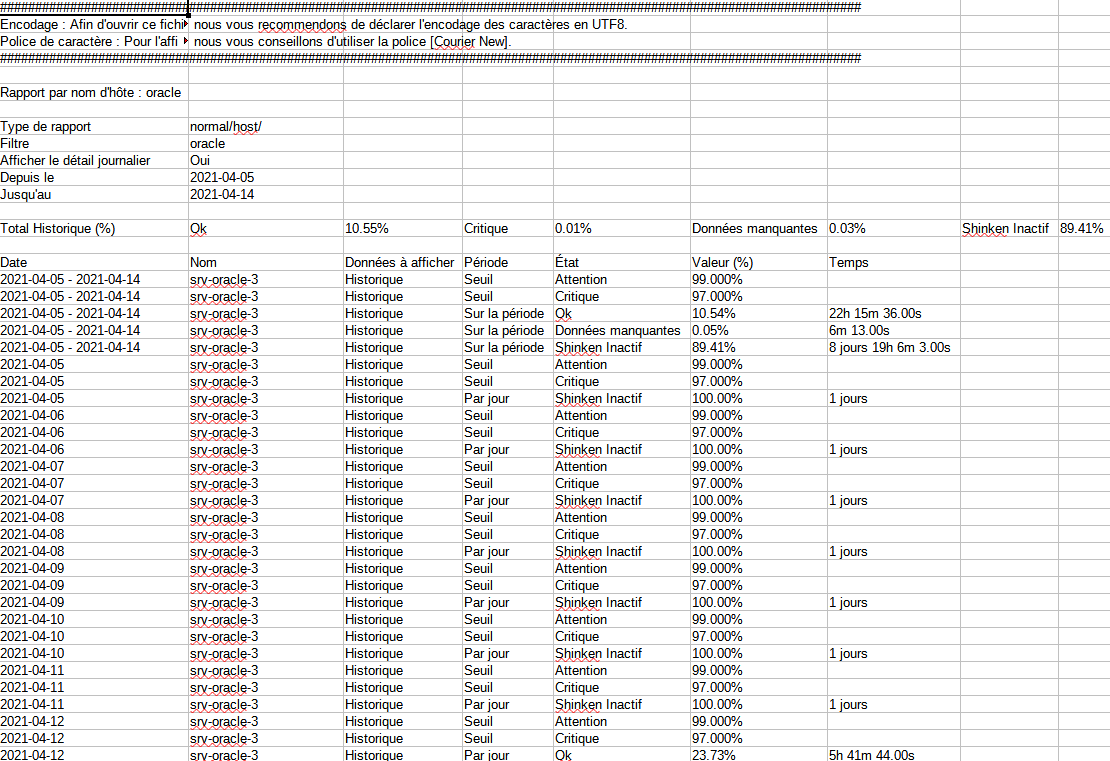
Task: Select the "Période" column header cell
Action: [x=486, y=263]
